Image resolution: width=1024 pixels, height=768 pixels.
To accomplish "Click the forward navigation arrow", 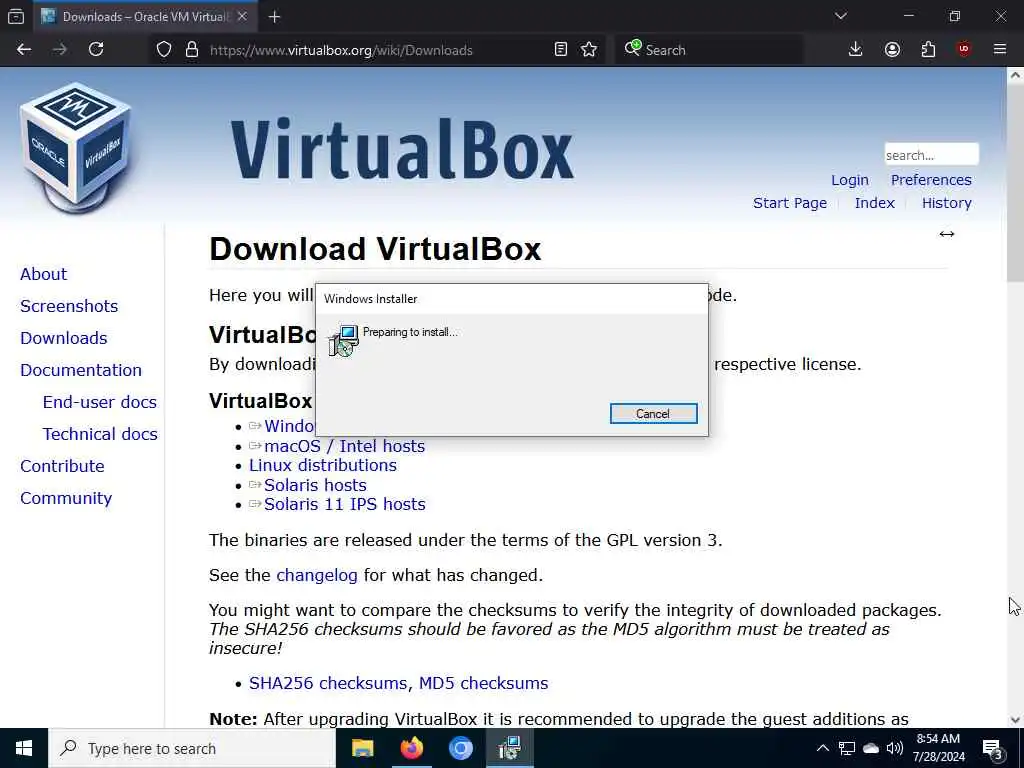I will pyautogui.click(x=60, y=50).
